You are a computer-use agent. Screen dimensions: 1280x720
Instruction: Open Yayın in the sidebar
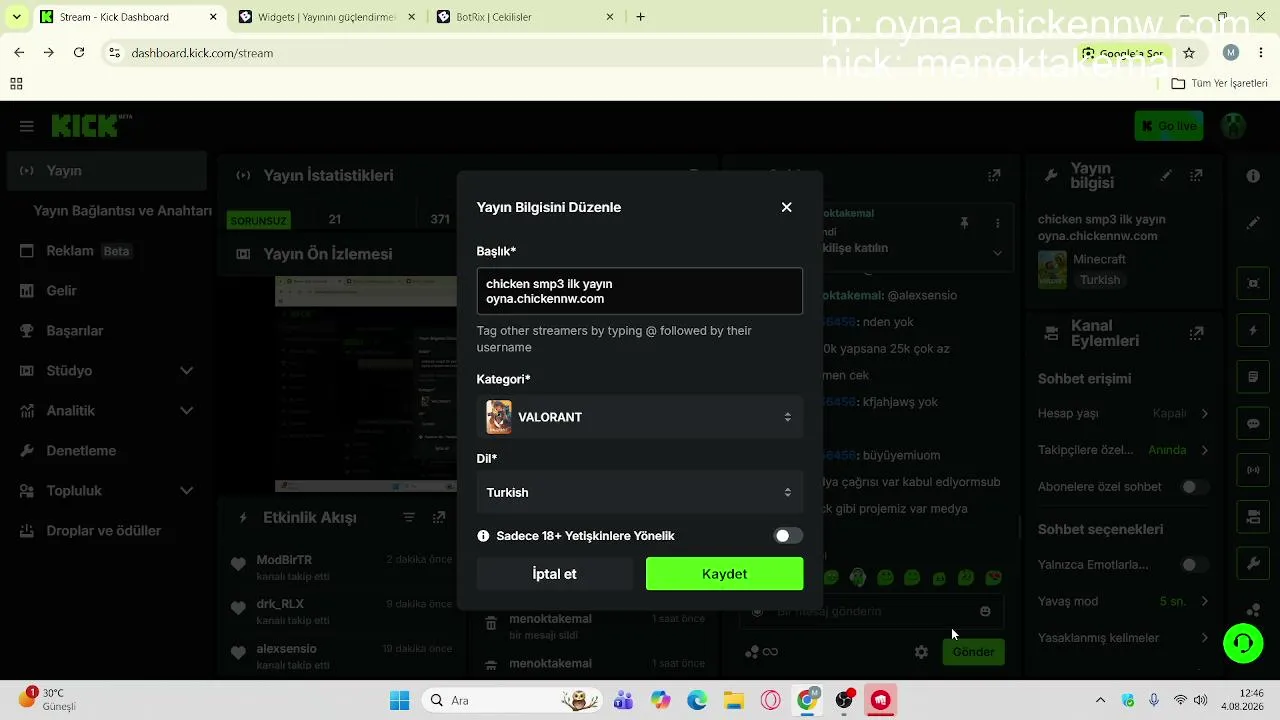tap(107, 171)
